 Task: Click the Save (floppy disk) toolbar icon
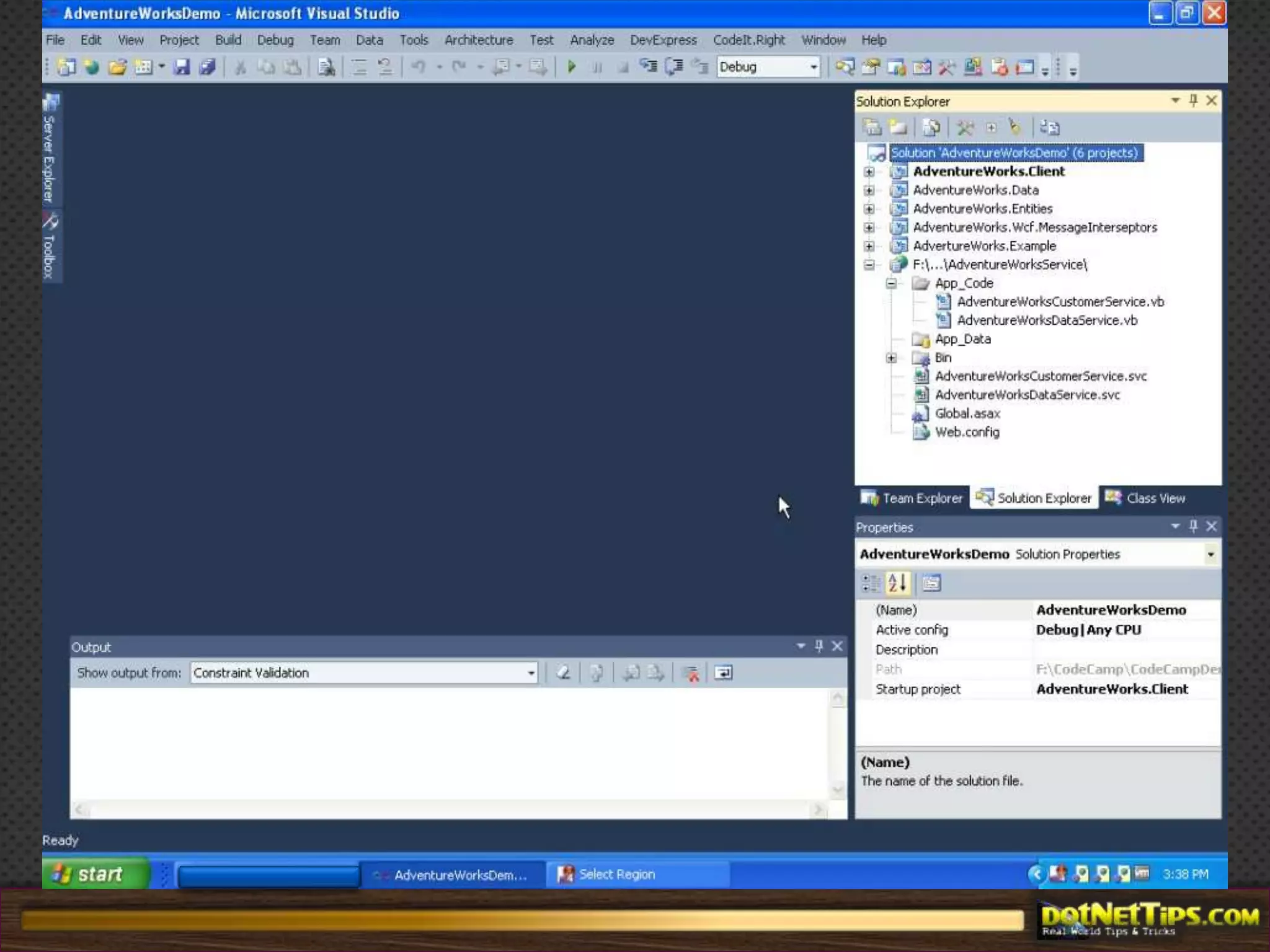(x=181, y=67)
